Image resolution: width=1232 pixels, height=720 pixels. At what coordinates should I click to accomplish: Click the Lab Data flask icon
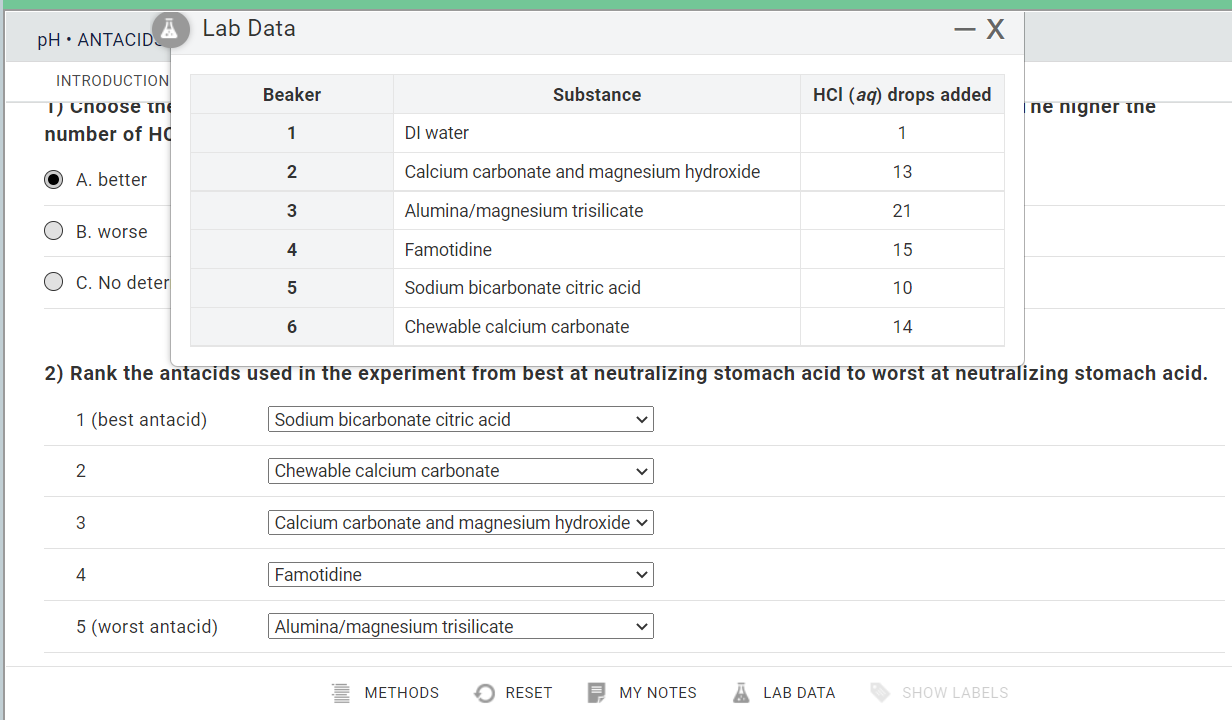(741, 692)
